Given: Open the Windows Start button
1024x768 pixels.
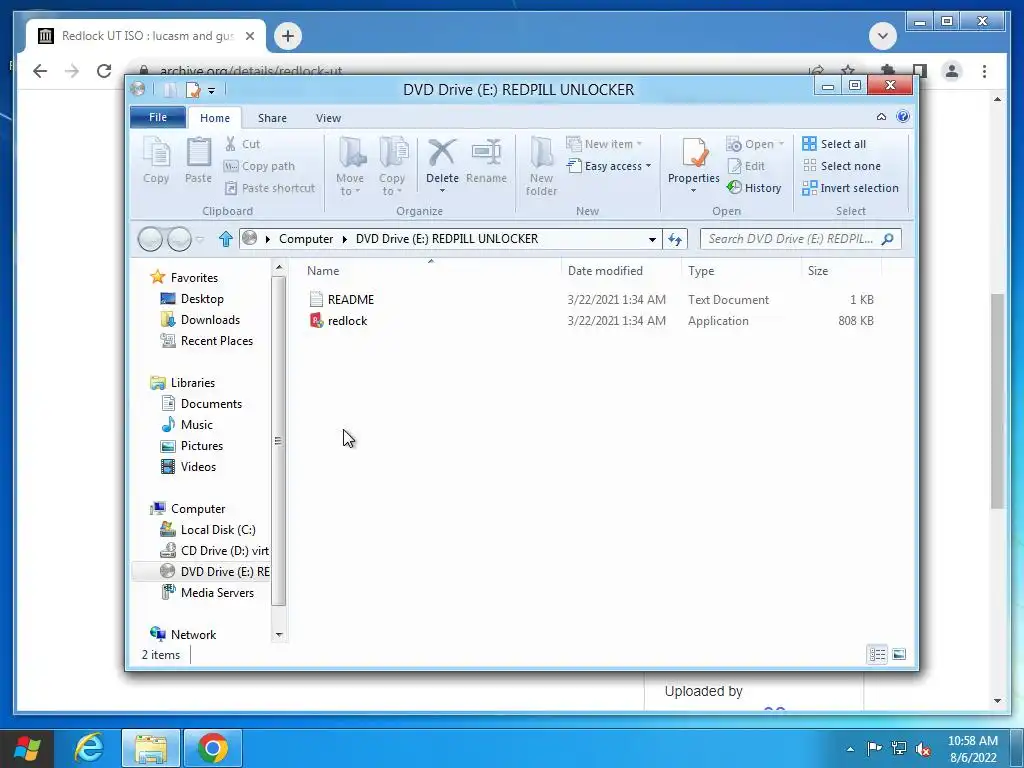Looking at the screenshot, I should click(x=26, y=748).
